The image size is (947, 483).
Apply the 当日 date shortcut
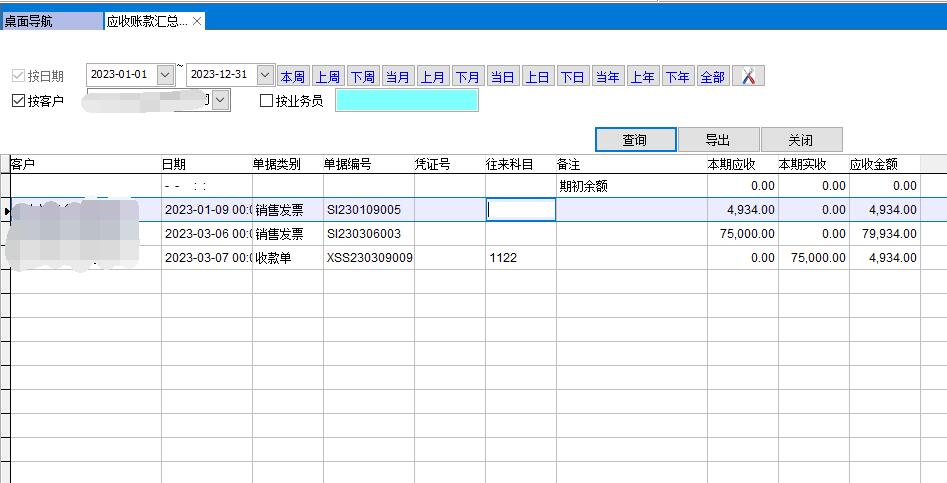click(502, 77)
